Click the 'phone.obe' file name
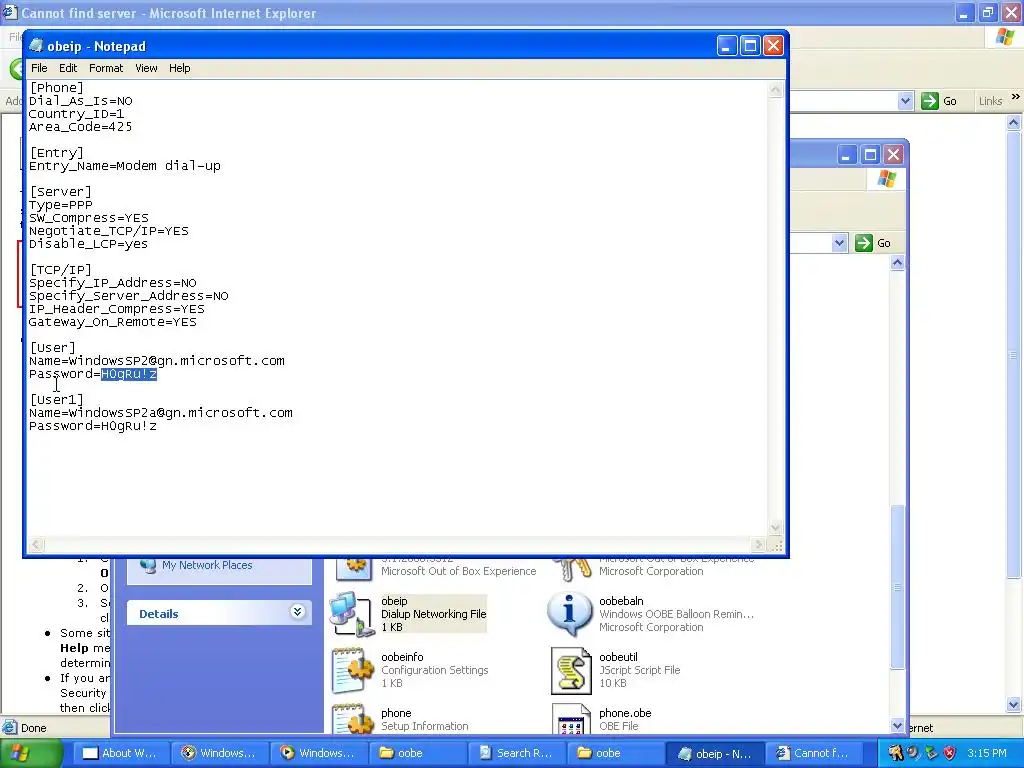This screenshot has height=768, width=1024. (x=625, y=713)
